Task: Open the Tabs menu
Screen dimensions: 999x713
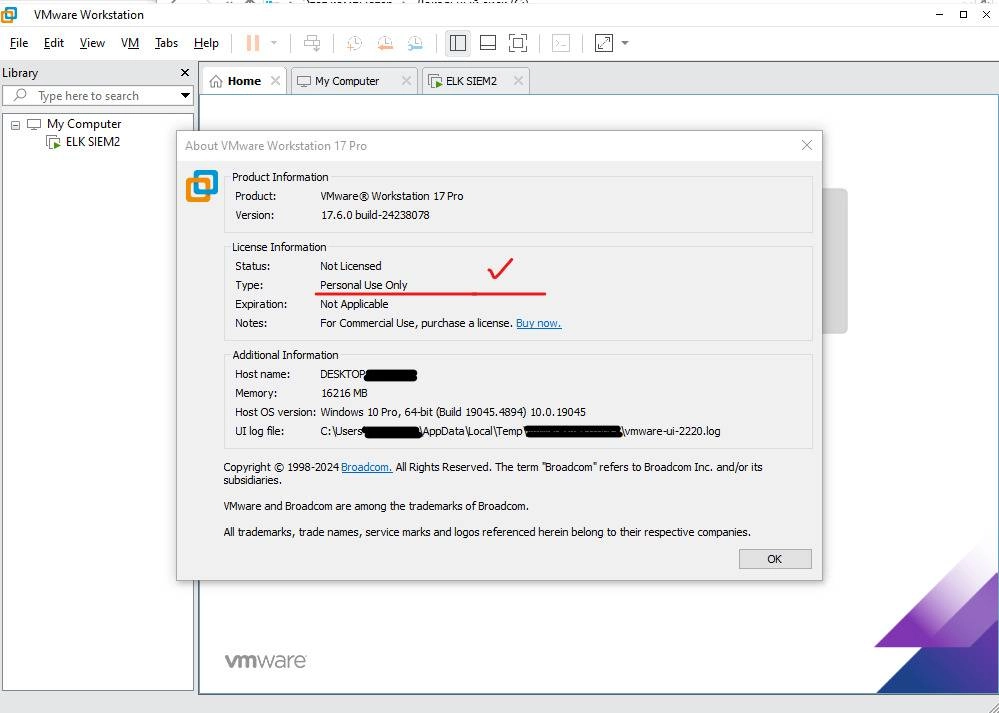Action: pyautogui.click(x=166, y=43)
